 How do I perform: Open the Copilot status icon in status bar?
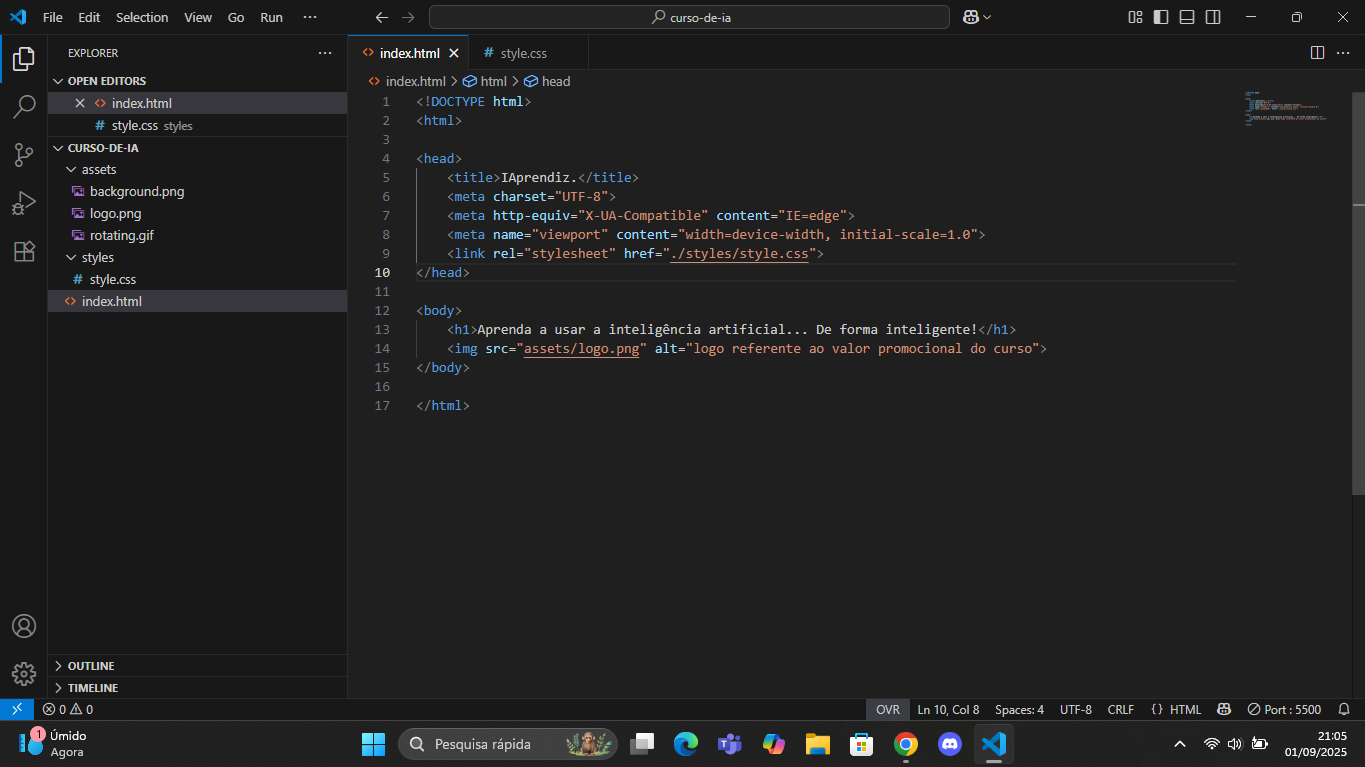click(x=1224, y=709)
